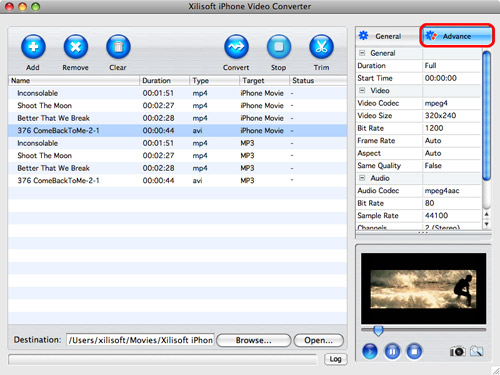Select highlighted 376 ComeBackToMe-2-1 iPhone Movie row
500x375 pixels.
177,131
